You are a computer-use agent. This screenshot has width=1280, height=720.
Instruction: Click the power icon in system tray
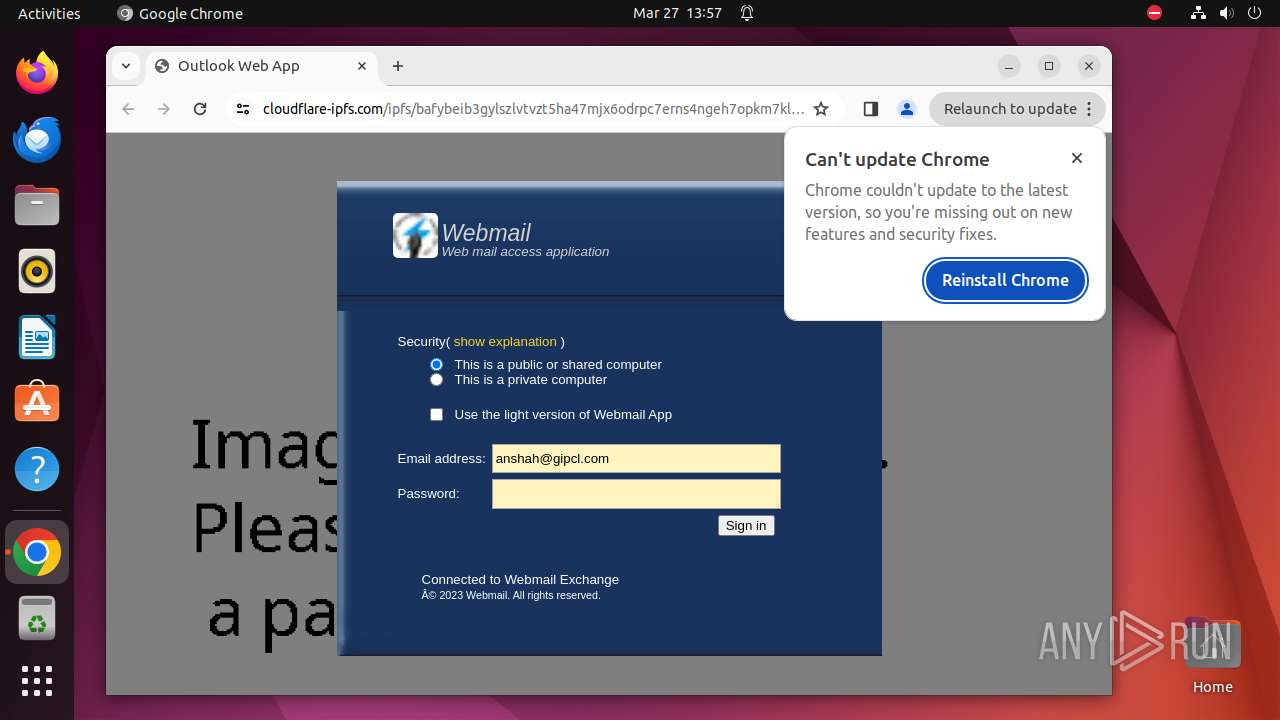coord(1255,13)
